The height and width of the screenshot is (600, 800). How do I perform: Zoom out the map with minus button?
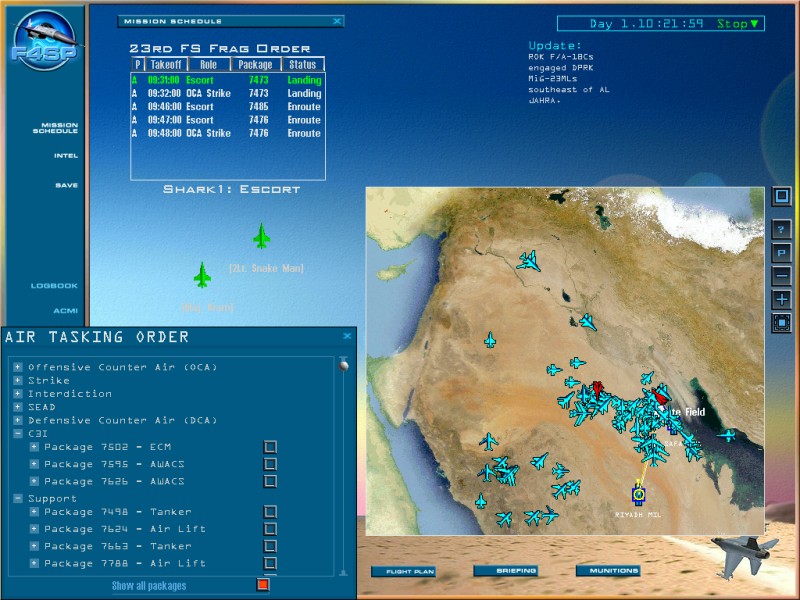[781, 276]
